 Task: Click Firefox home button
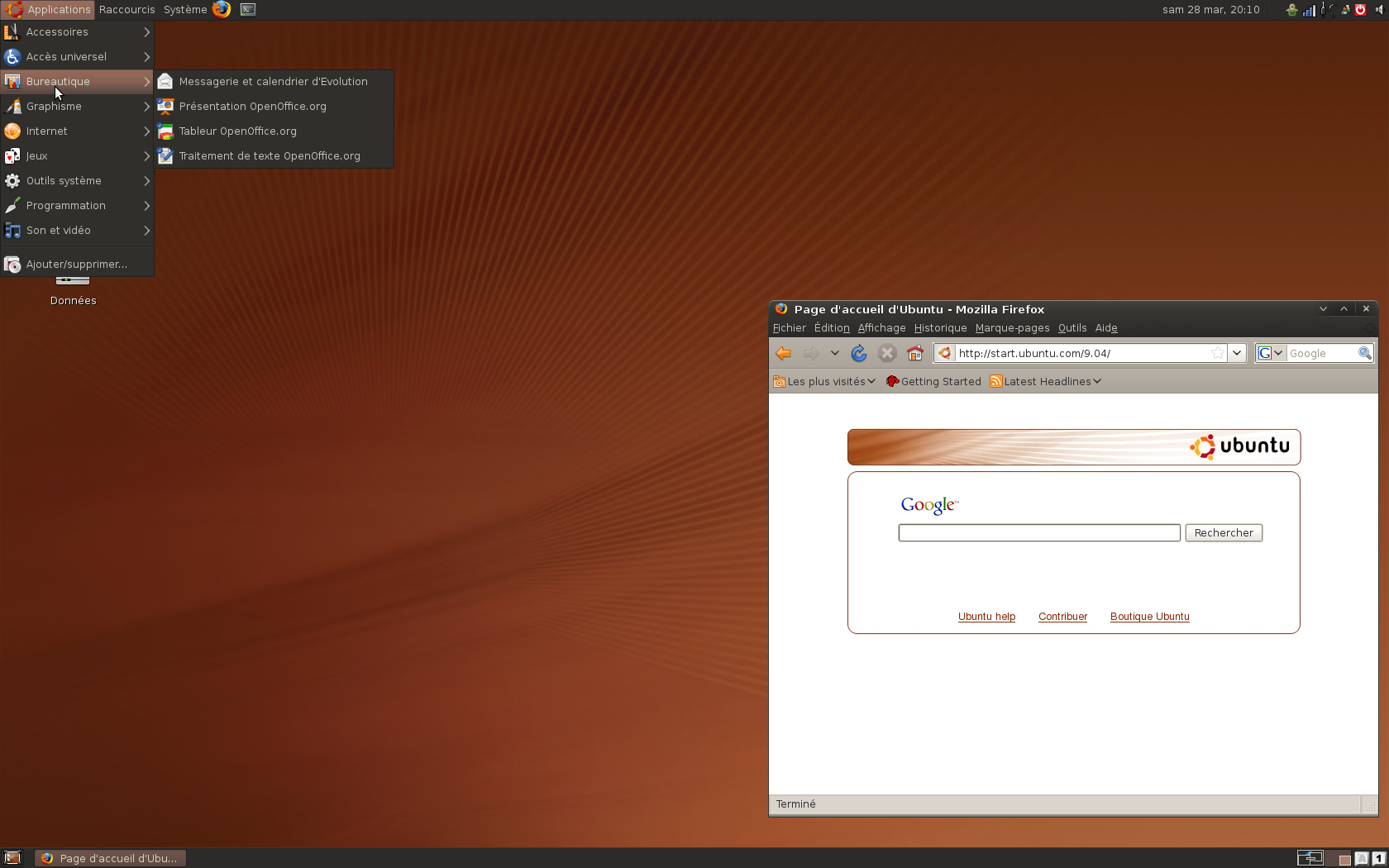pyautogui.click(x=915, y=354)
